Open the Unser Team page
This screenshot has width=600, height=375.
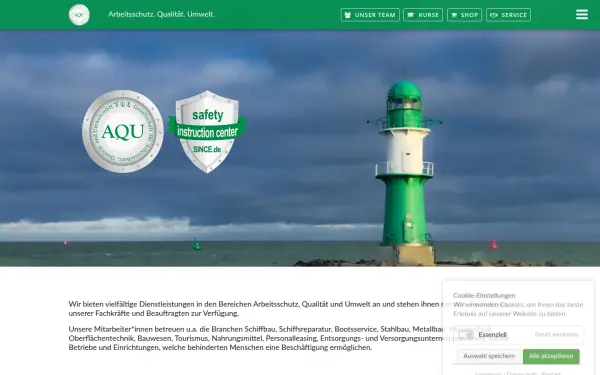[x=370, y=15]
